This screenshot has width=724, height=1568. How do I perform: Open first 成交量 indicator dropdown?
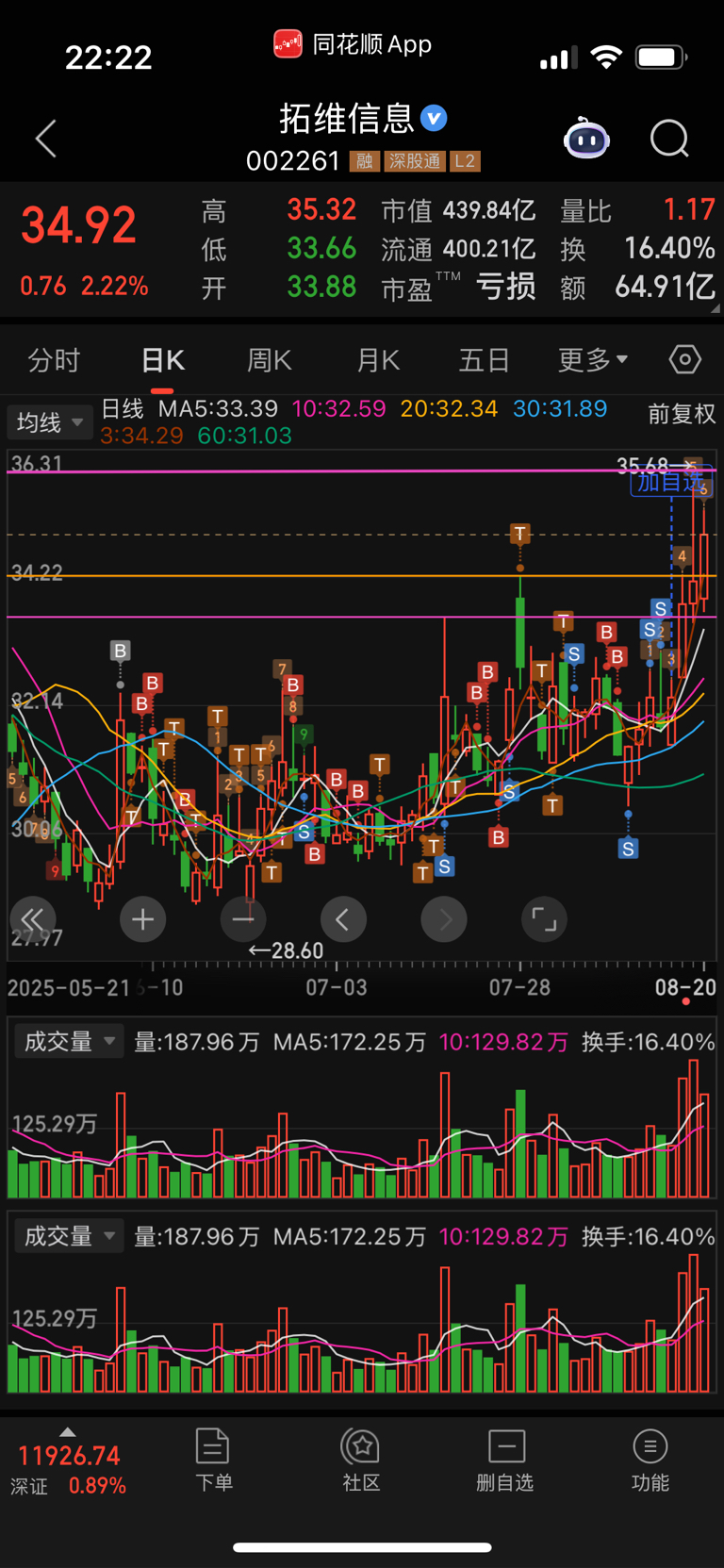(x=68, y=1042)
